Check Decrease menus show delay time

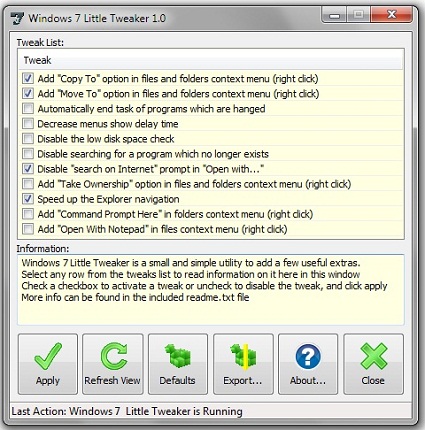pyautogui.click(x=28, y=124)
